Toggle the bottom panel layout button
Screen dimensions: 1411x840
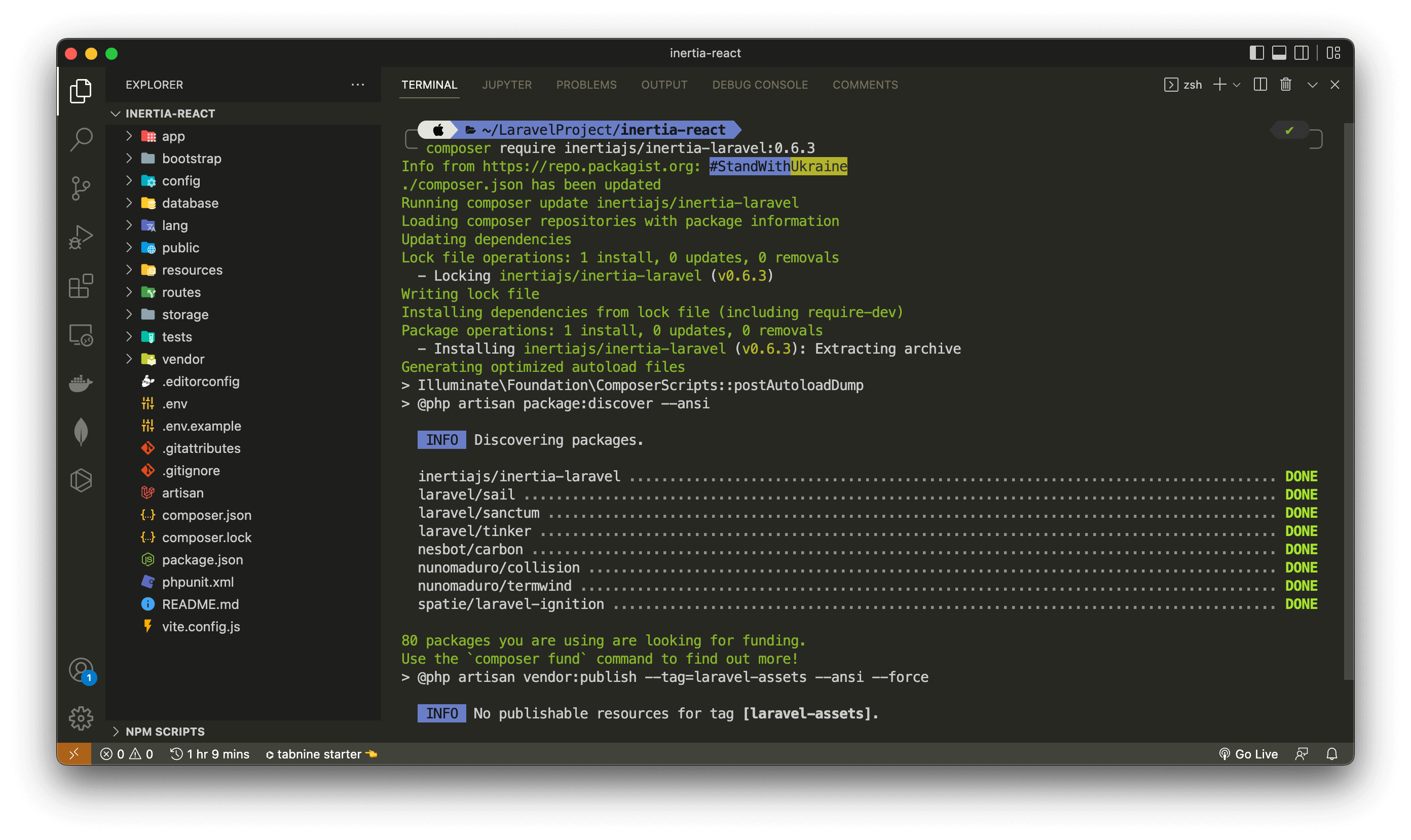1279,53
